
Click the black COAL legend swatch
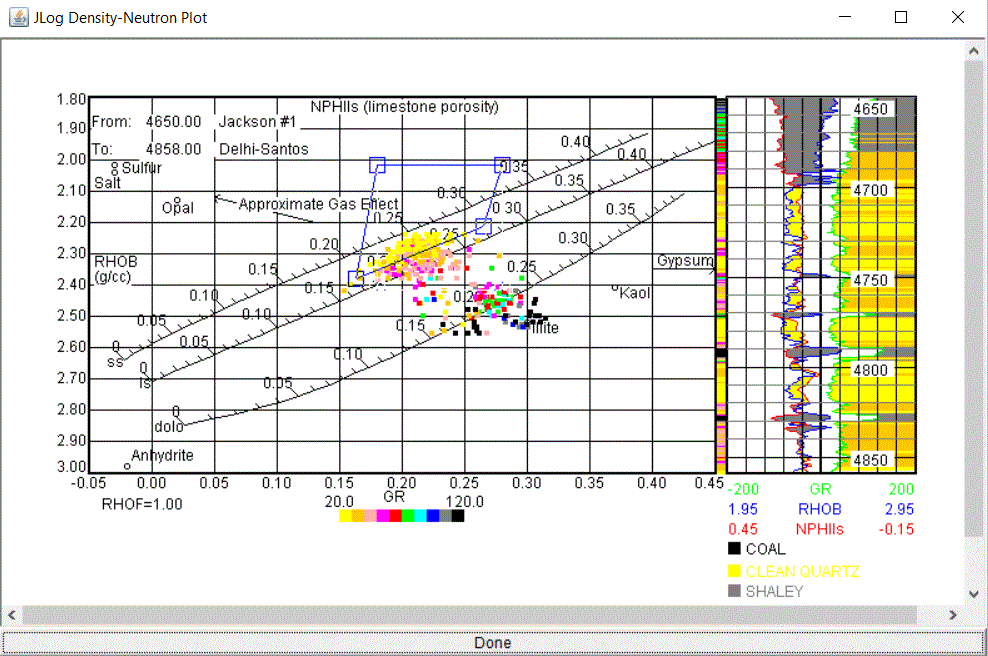pos(734,548)
